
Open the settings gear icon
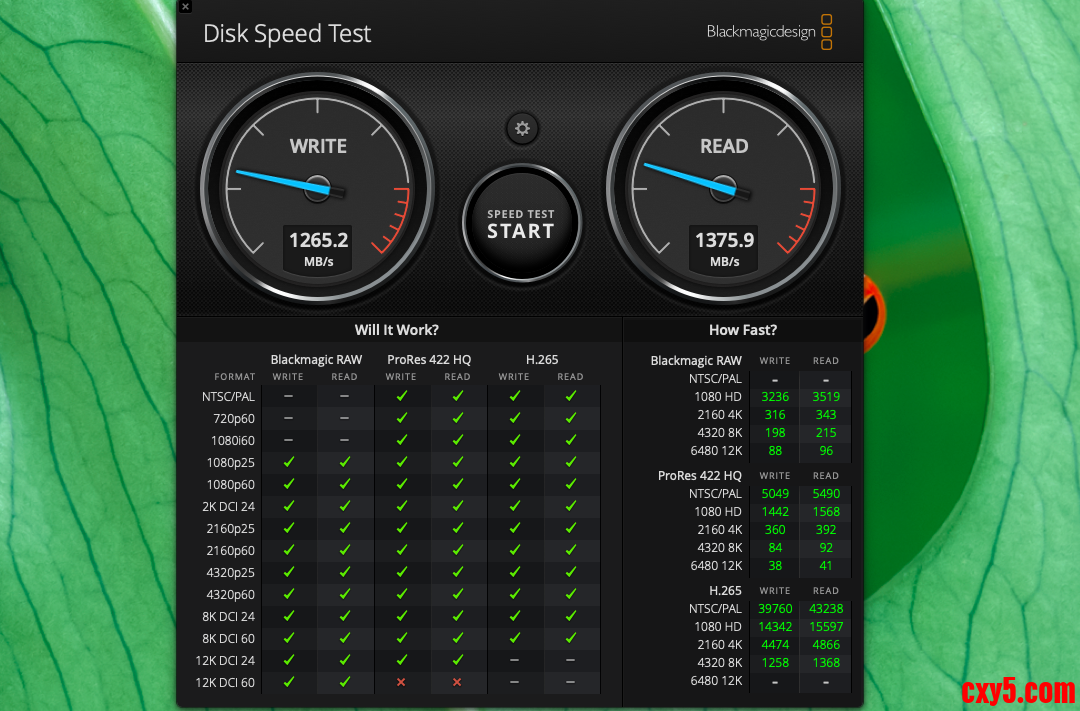pyautogui.click(x=522, y=129)
